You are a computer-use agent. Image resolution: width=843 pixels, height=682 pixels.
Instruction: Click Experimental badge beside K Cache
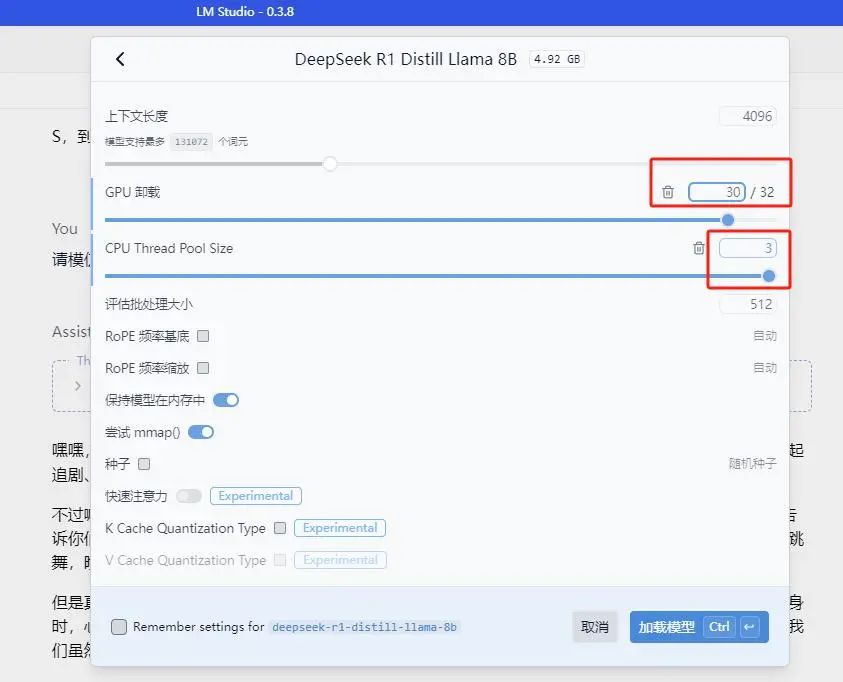340,528
